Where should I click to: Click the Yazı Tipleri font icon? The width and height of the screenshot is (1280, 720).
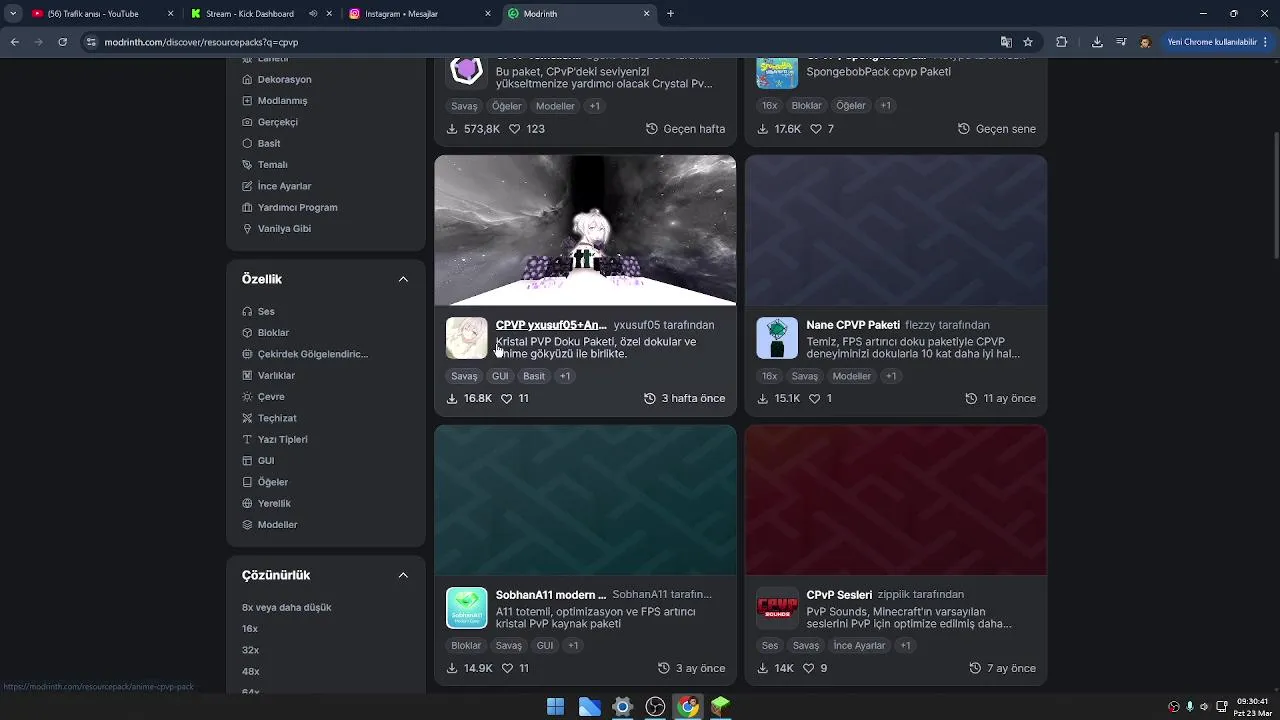tap(247, 439)
